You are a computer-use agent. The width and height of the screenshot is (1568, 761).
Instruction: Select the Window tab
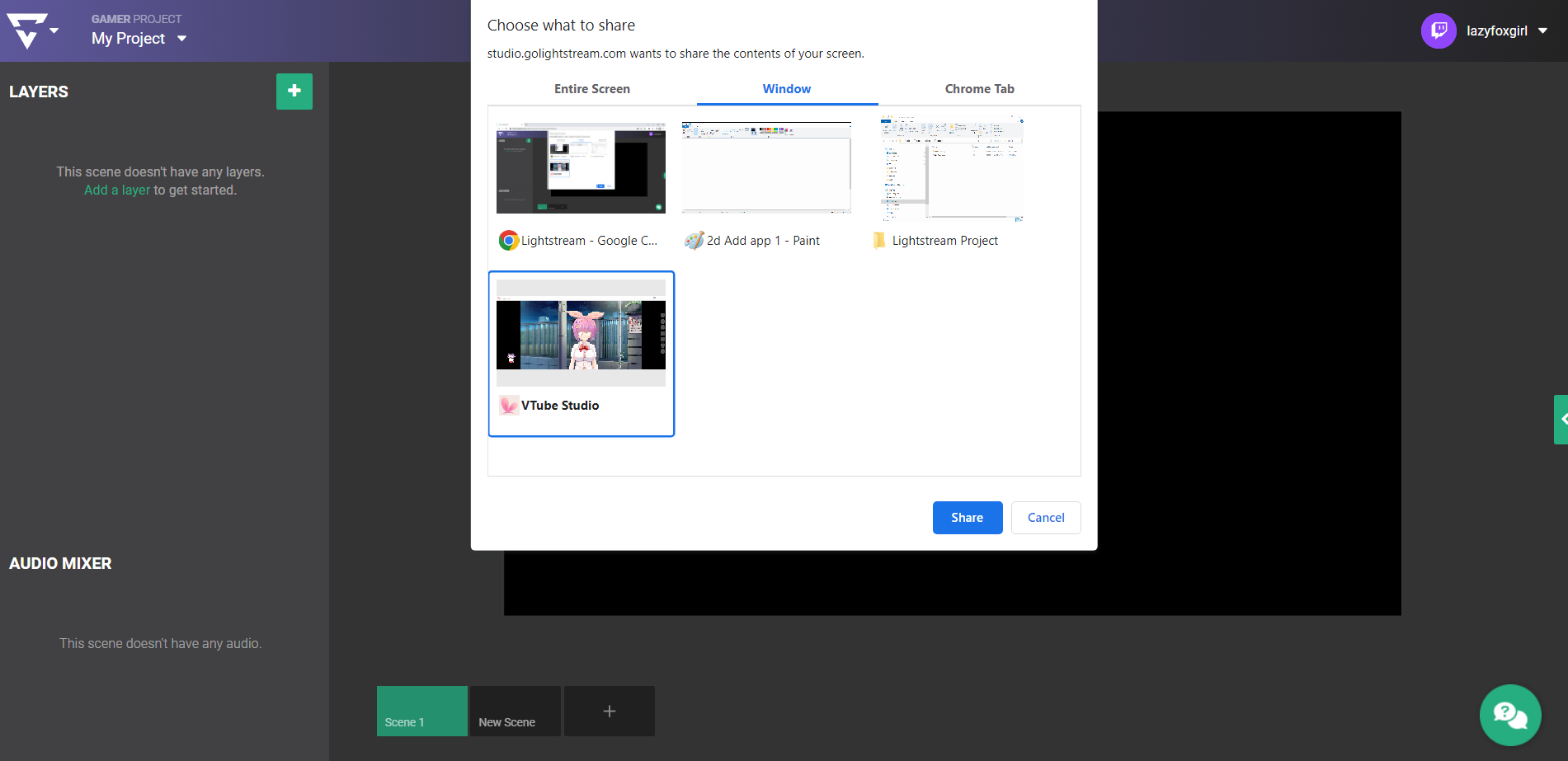pyautogui.click(x=786, y=89)
